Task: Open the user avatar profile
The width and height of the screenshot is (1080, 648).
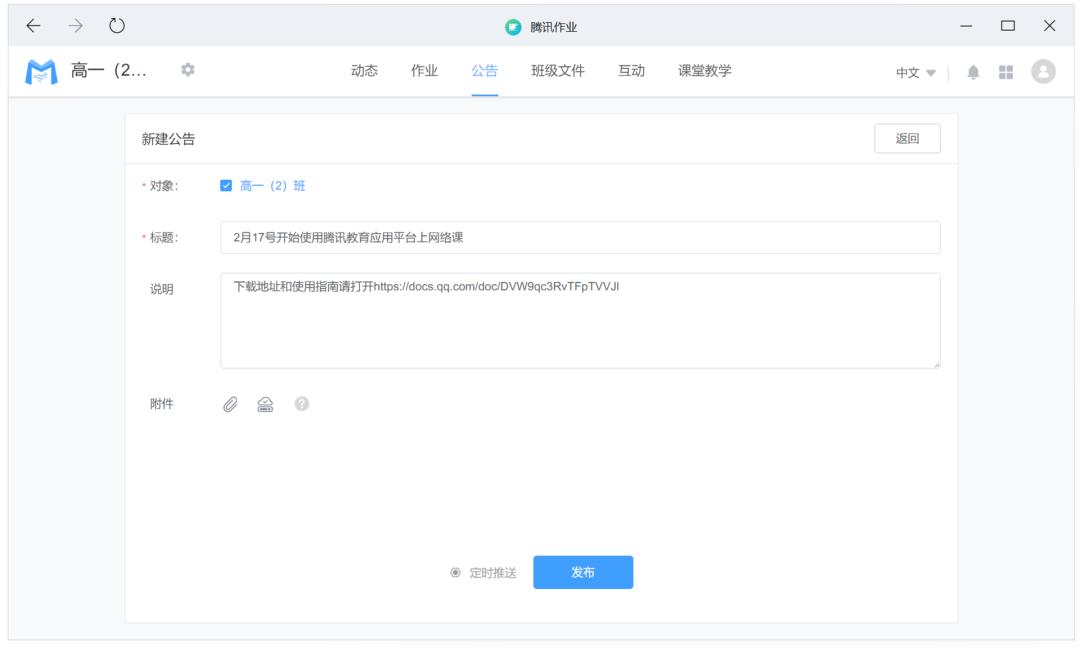Action: click(1043, 72)
